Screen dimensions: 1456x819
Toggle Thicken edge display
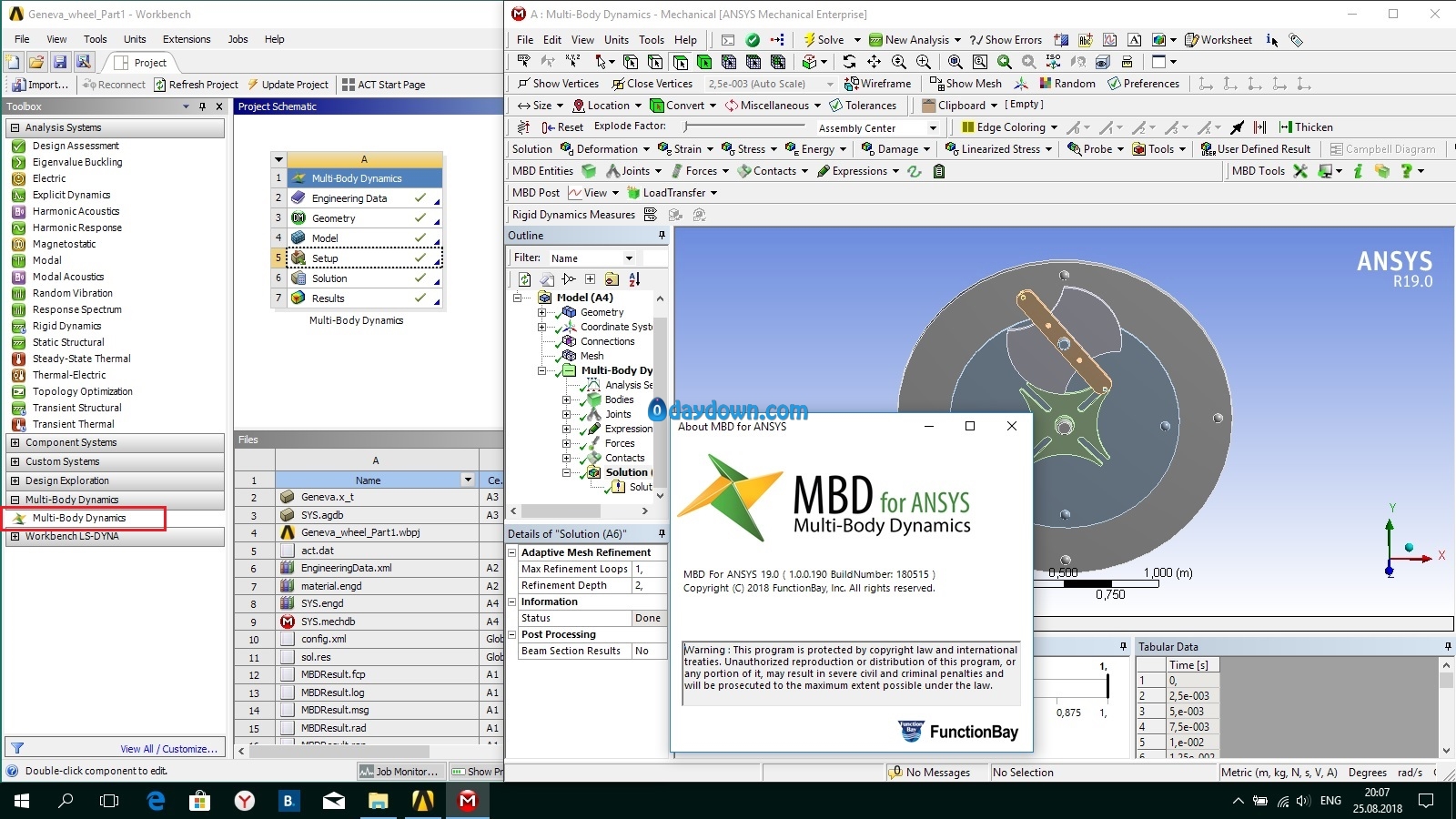1306,127
